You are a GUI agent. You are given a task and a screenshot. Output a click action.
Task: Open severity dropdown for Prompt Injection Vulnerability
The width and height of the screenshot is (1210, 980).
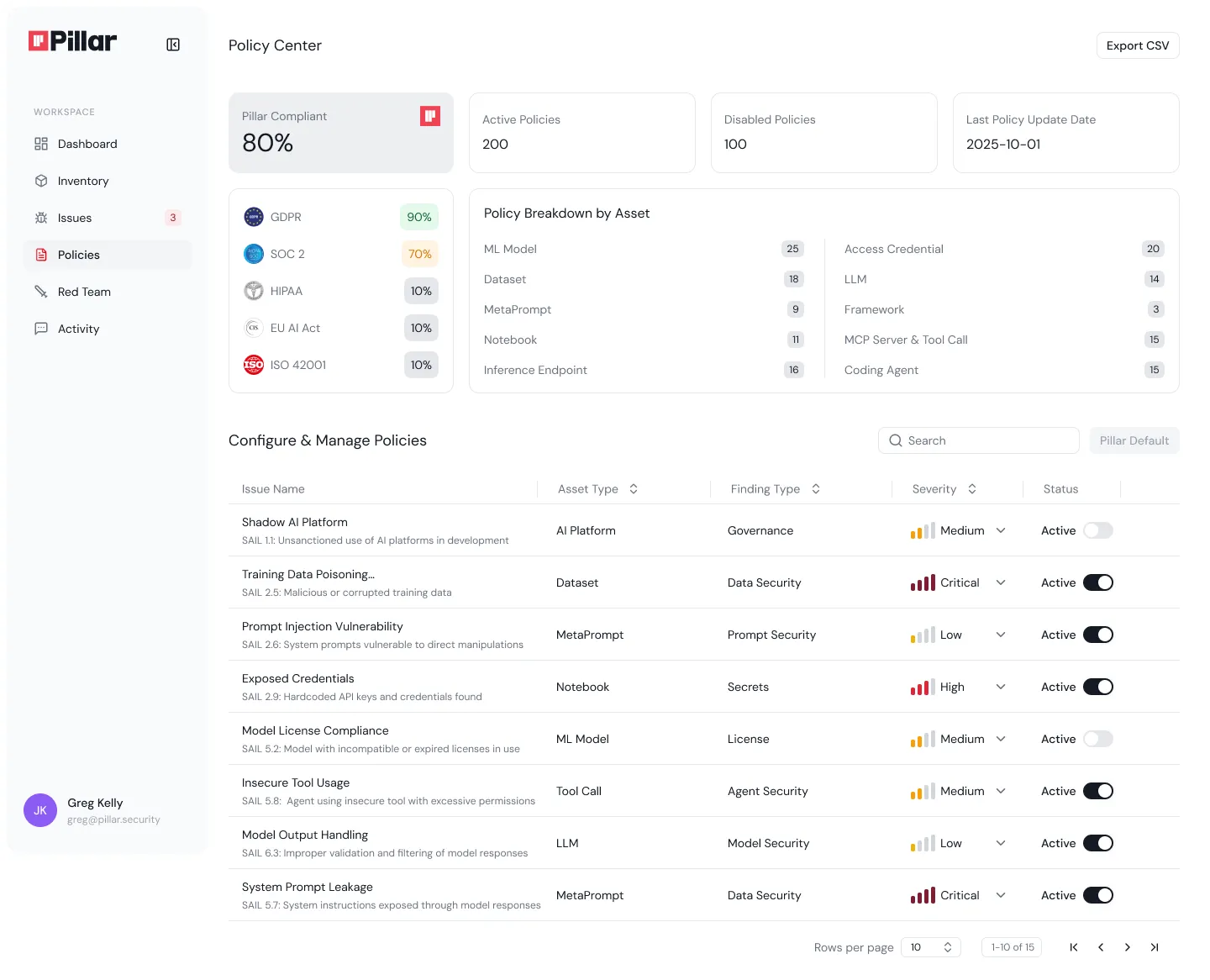[1001, 635]
